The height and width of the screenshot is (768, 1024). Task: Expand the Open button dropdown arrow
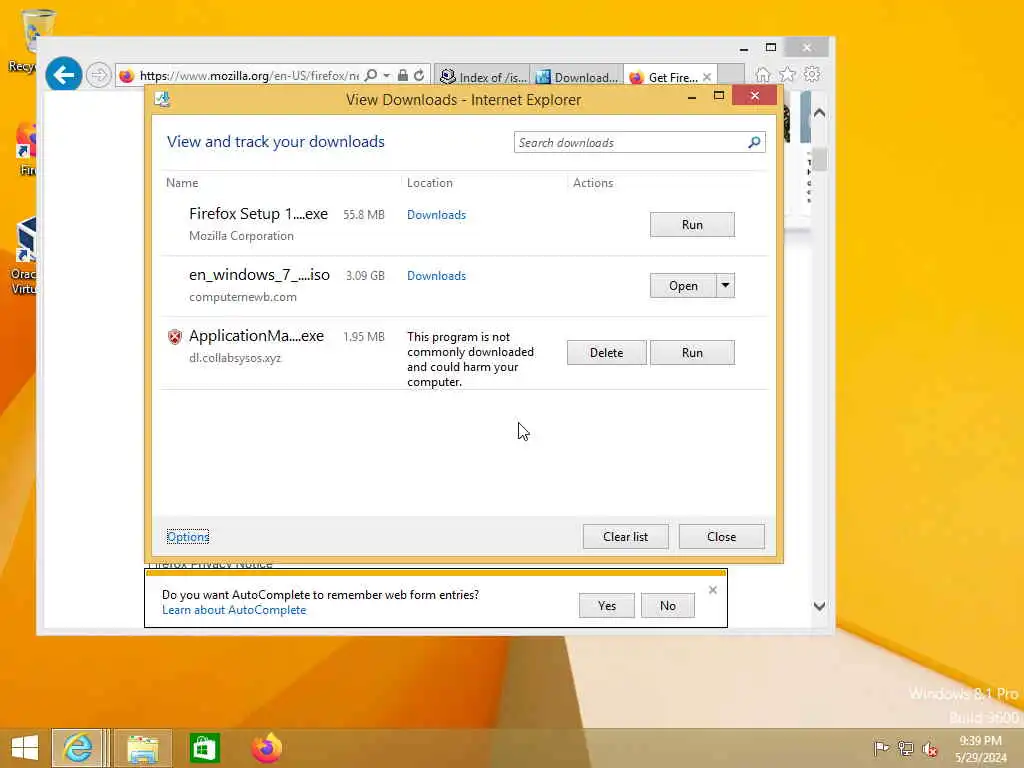pos(725,285)
